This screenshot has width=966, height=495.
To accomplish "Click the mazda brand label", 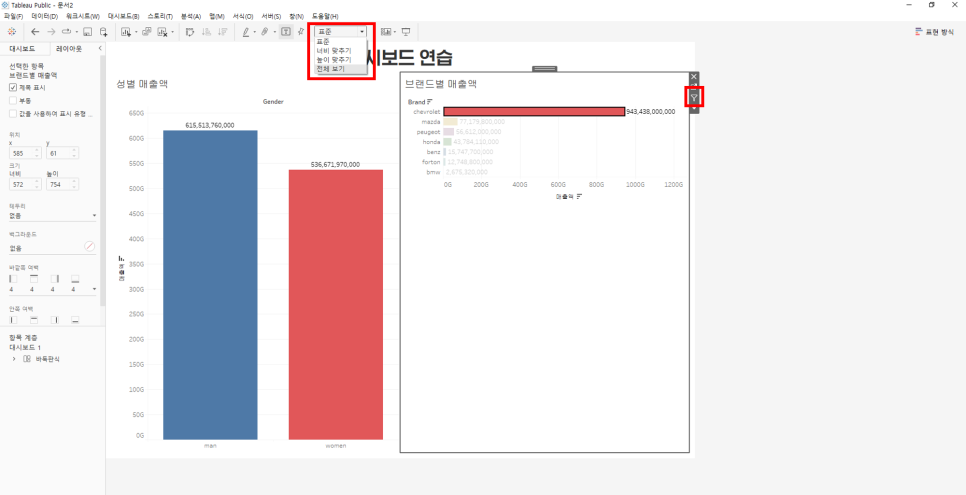I will pyautogui.click(x=431, y=121).
